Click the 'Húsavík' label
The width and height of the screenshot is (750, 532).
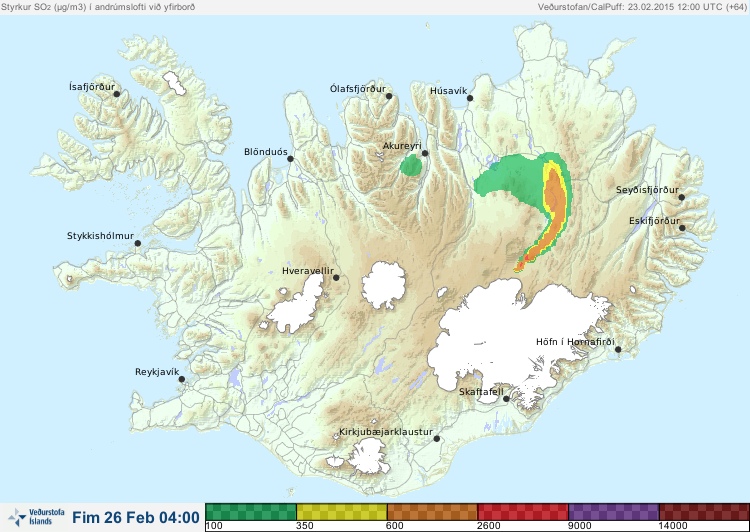click(x=448, y=91)
